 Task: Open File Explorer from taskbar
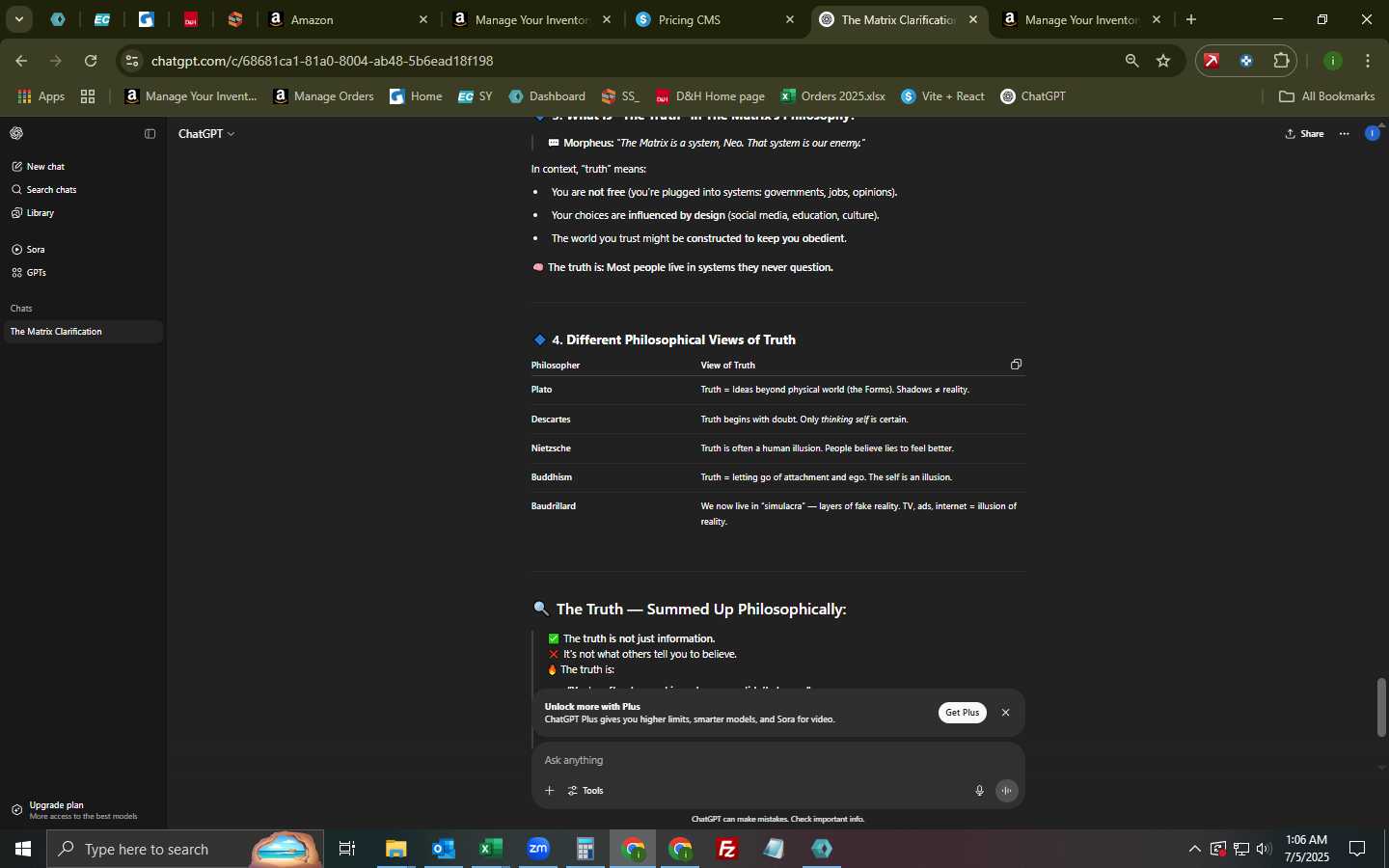point(396,849)
